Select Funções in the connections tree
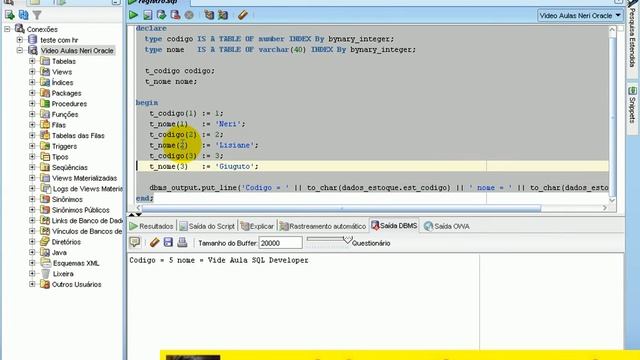 [65, 114]
